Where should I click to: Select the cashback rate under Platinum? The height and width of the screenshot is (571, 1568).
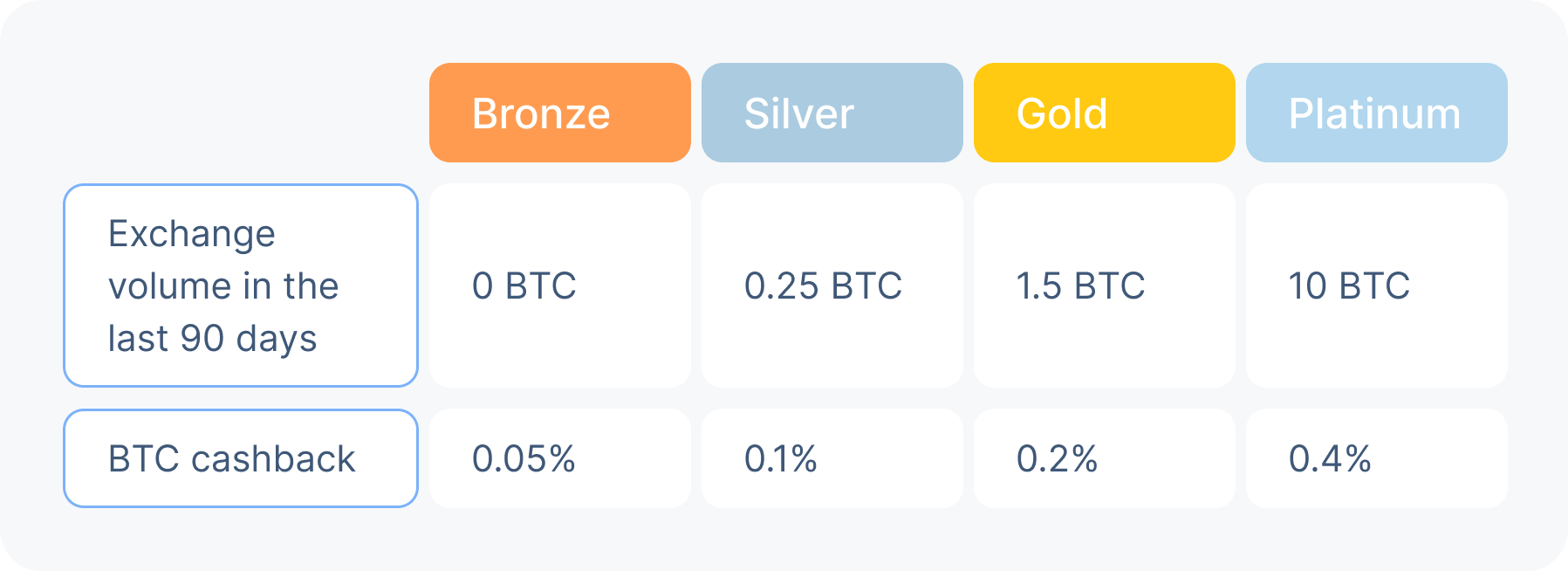(1376, 458)
